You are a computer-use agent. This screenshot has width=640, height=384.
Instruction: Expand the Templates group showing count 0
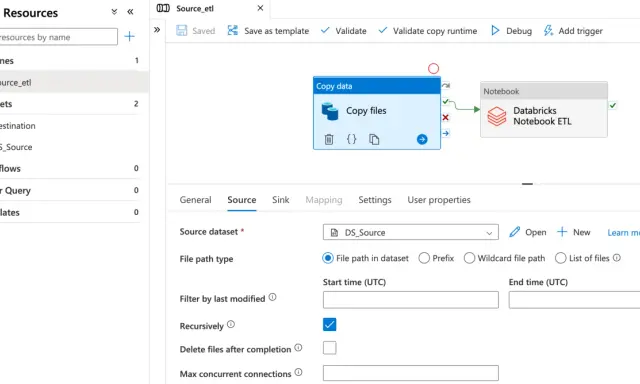[x=70, y=212]
